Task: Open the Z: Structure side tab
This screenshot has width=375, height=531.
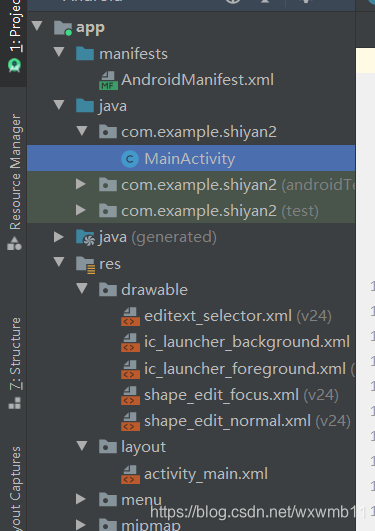Action: [x=15, y=363]
